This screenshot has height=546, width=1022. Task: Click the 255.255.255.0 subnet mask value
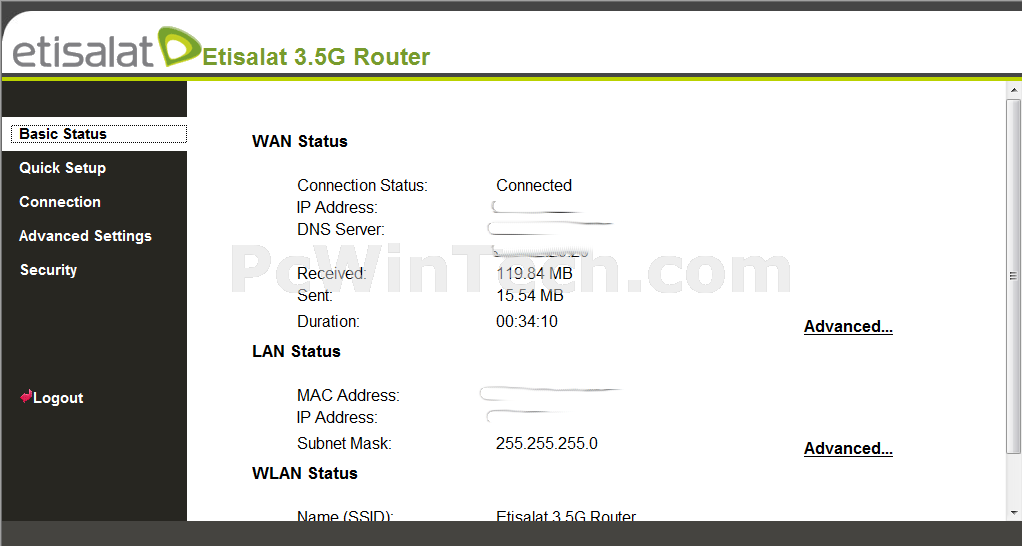pyautogui.click(x=546, y=444)
